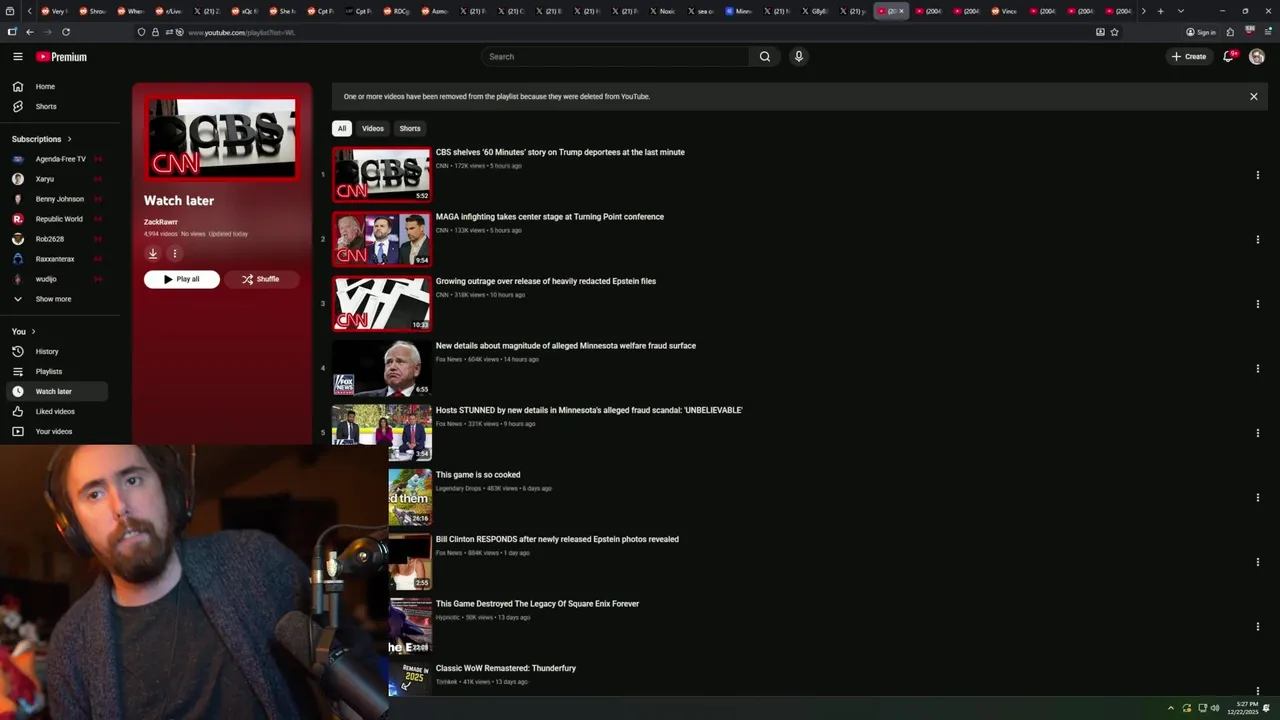The height and width of the screenshot is (720, 1280).
Task: Click the browser Sign in button
Action: [x=1201, y=32]
